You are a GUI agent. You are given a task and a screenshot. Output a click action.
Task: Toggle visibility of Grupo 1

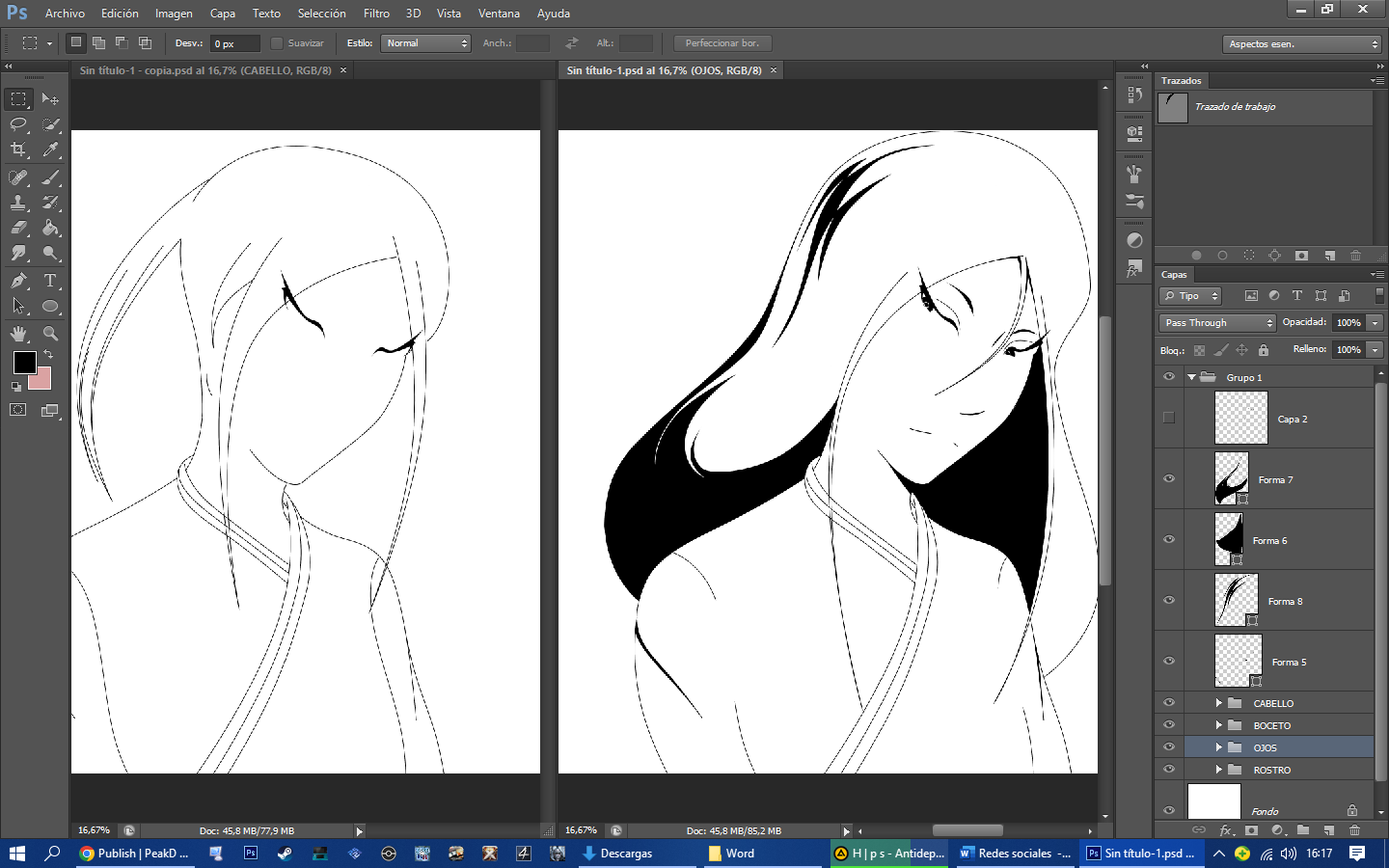1169,376
